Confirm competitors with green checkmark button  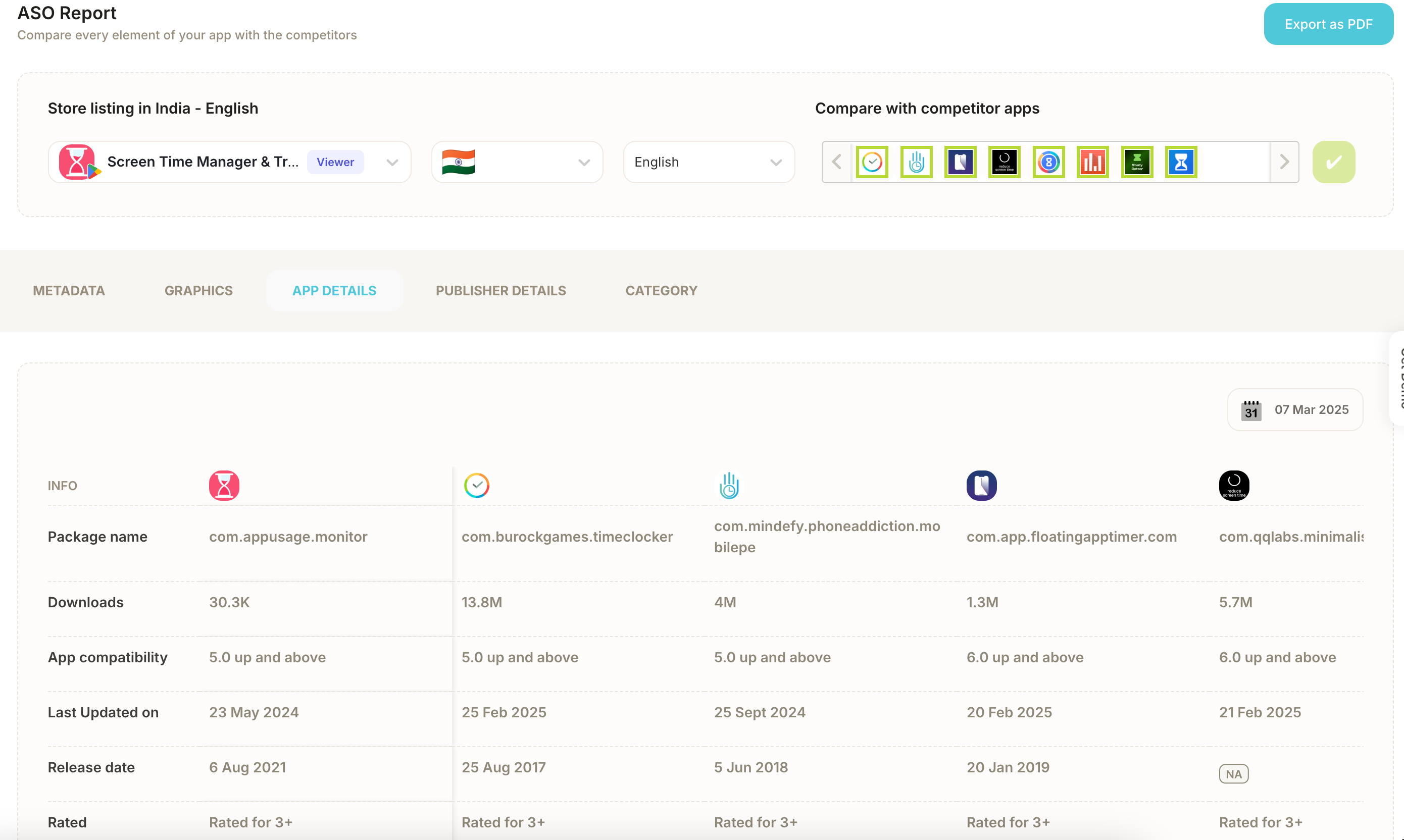(x=1333, y=162)
